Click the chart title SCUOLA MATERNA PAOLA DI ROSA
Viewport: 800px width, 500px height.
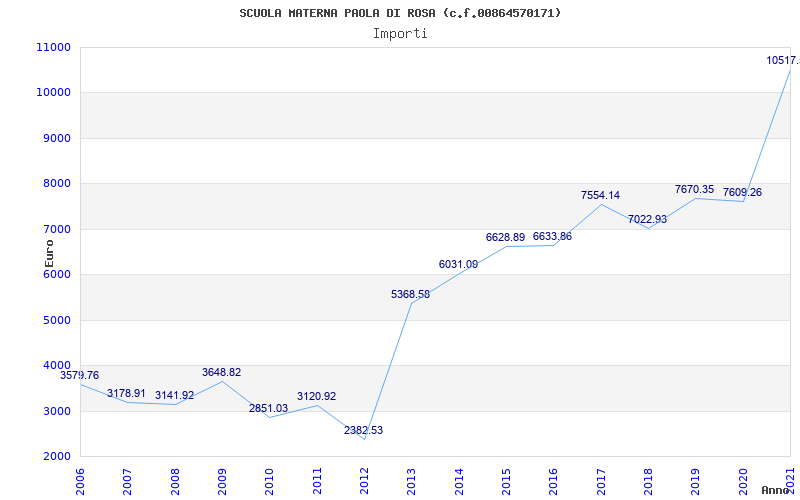pyautogui.click(x=400, y=13)
